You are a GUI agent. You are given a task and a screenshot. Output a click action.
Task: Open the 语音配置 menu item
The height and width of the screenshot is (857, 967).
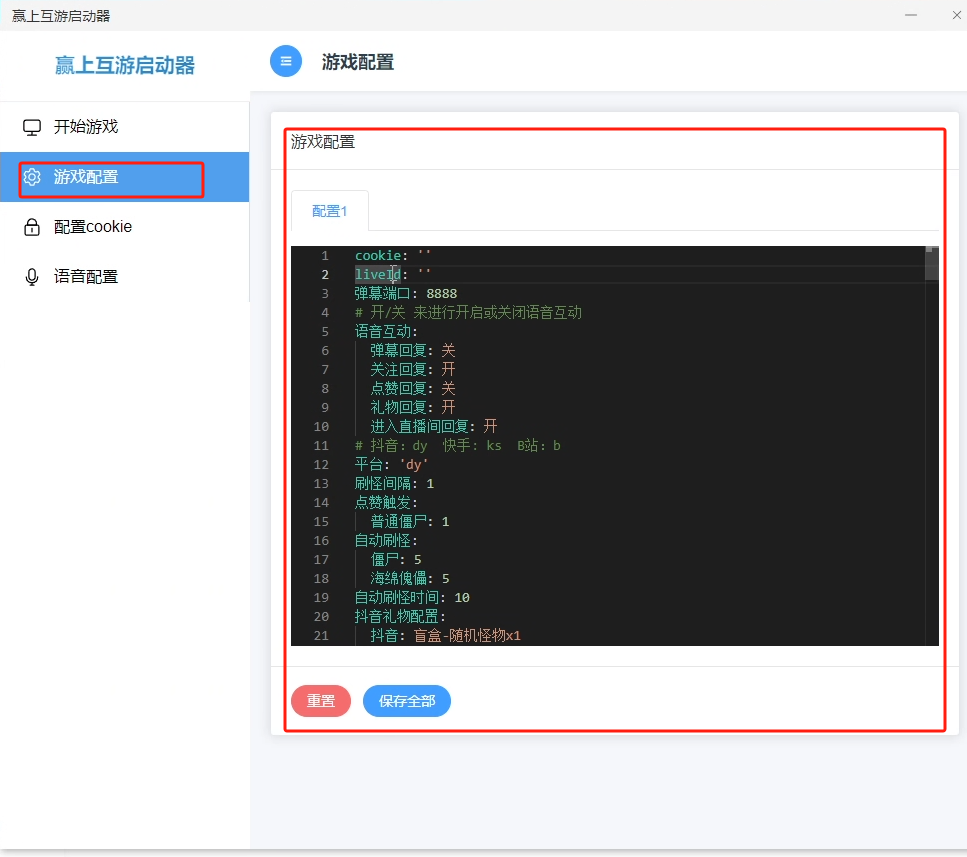86,277
